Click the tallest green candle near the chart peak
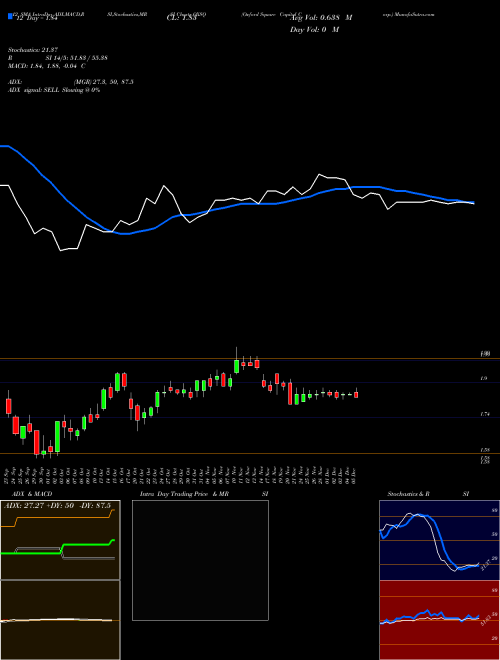The width and height of the screenshot is (500, 660). pos(237,366)
